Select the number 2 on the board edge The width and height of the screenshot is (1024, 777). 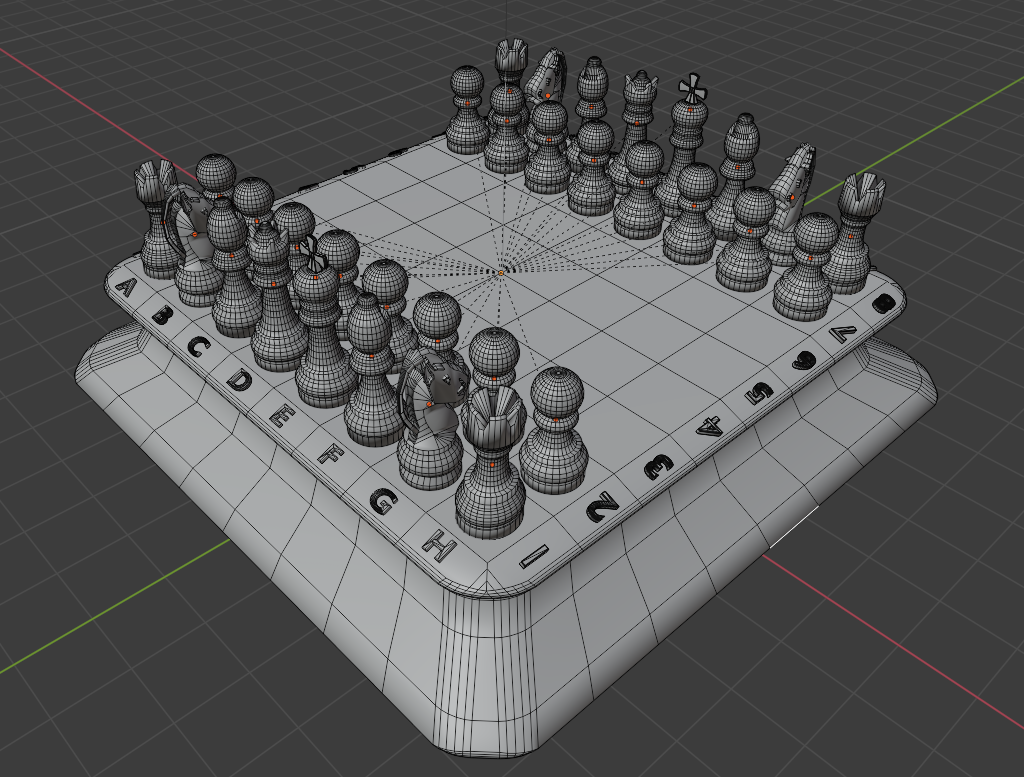(x=601, y=507)
